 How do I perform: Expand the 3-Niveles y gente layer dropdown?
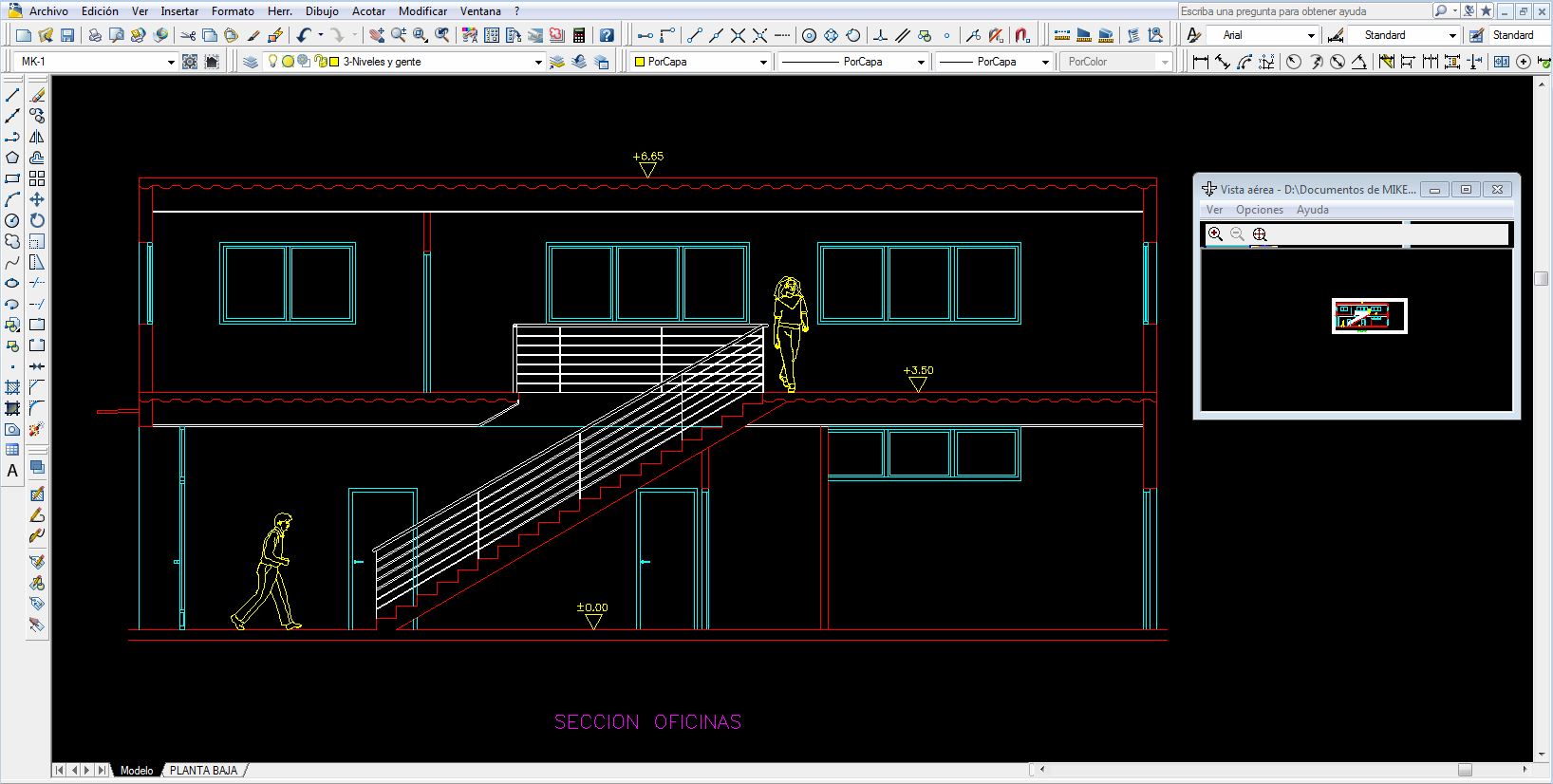click(538, 62)
